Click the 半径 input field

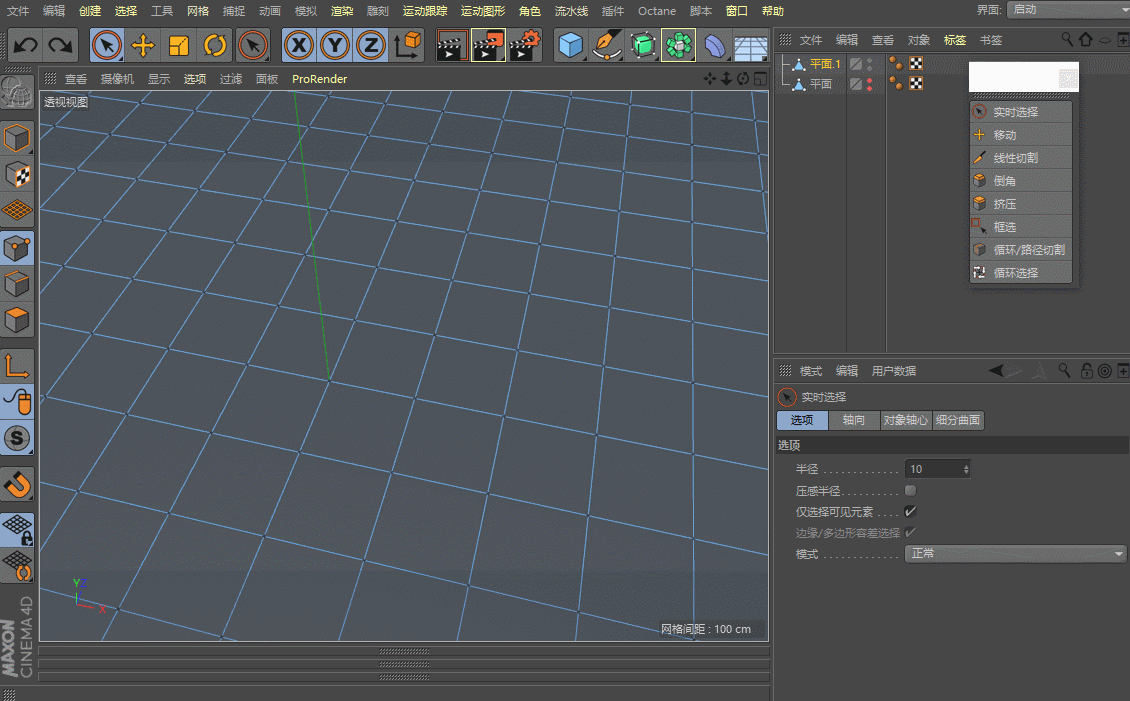(x=933, y=469)
